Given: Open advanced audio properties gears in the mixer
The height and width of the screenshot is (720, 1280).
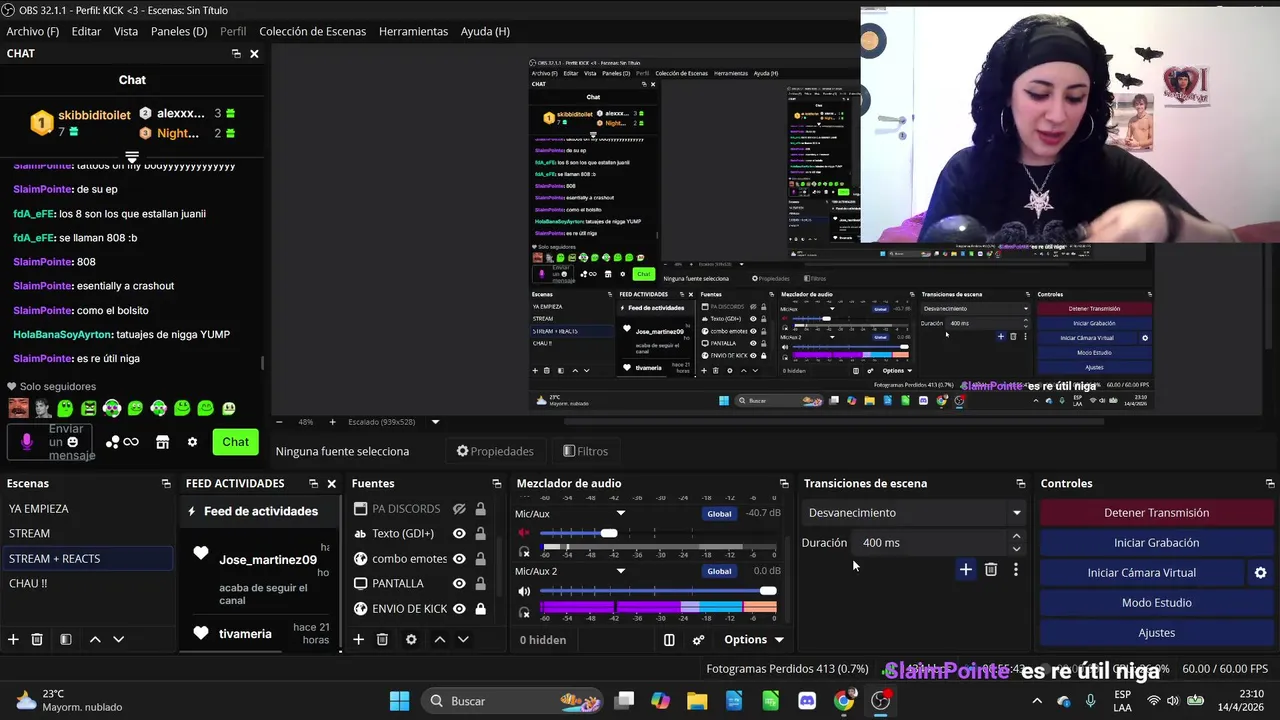Looking at the screenshot, I should pos(699,640).
